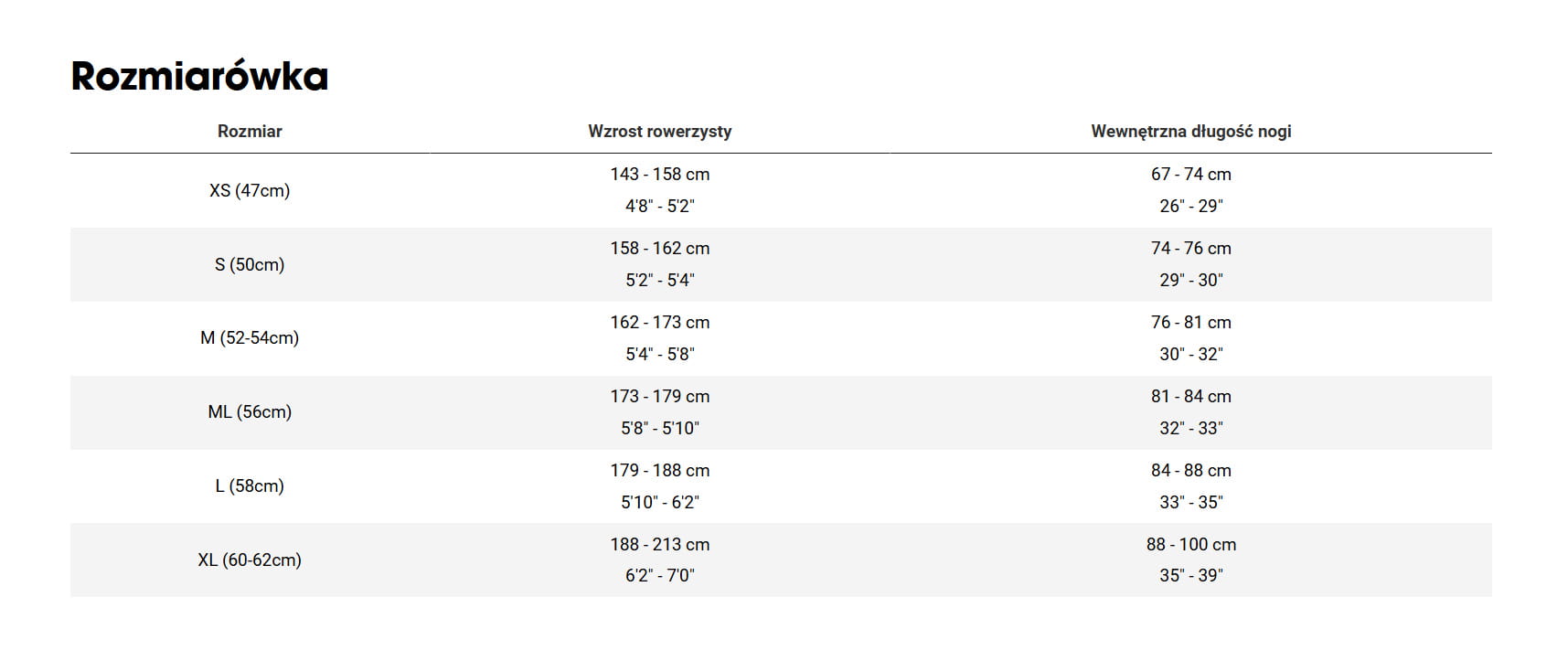Click the XS (47cm) size cell
Viewport: 1568px width, 672px height.
250,191
